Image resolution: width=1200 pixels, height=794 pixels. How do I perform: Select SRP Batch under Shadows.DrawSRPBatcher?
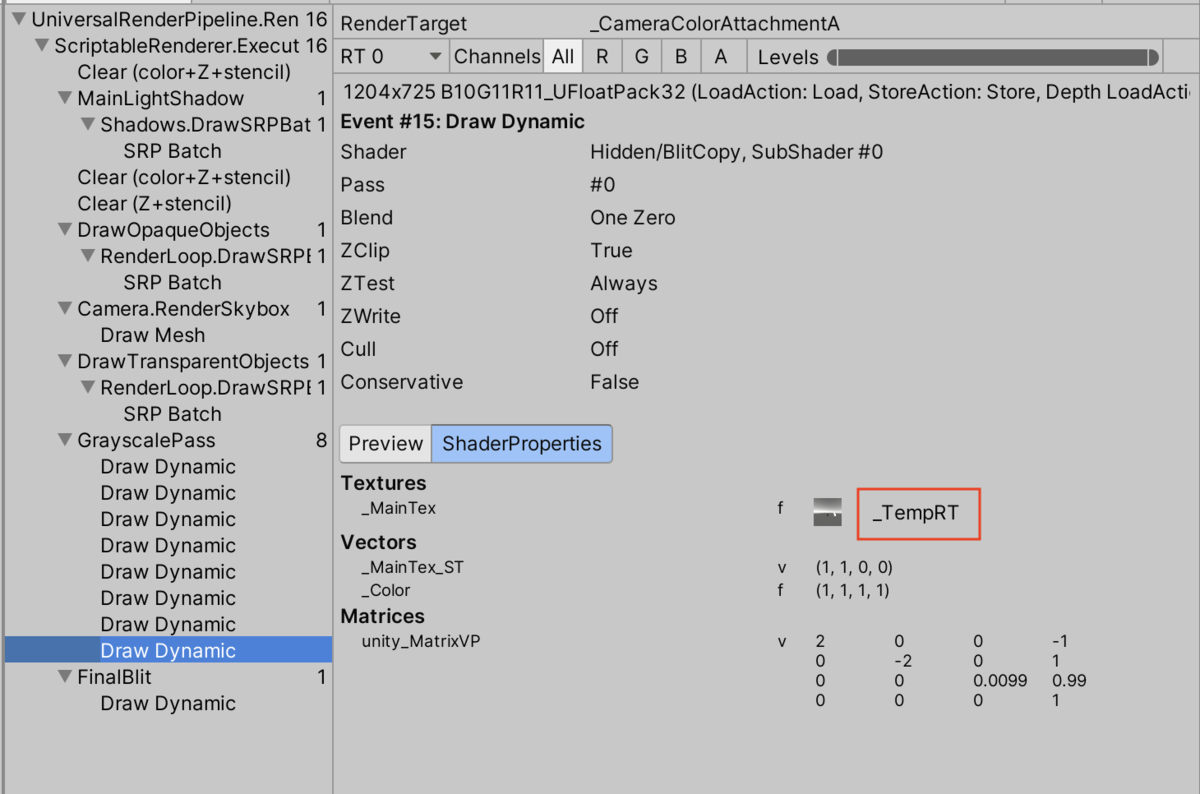click(173, 151)
